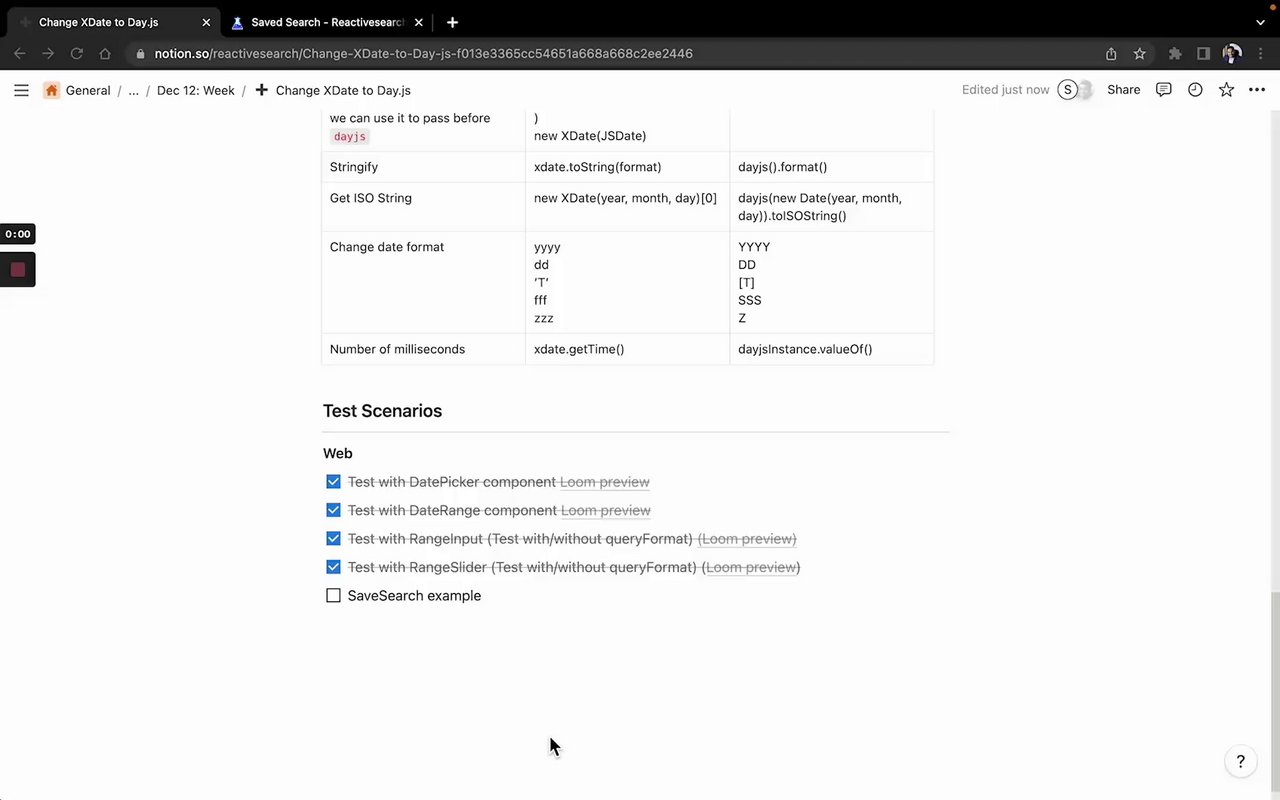Open the page comments icon

[x=1163, y=90]
